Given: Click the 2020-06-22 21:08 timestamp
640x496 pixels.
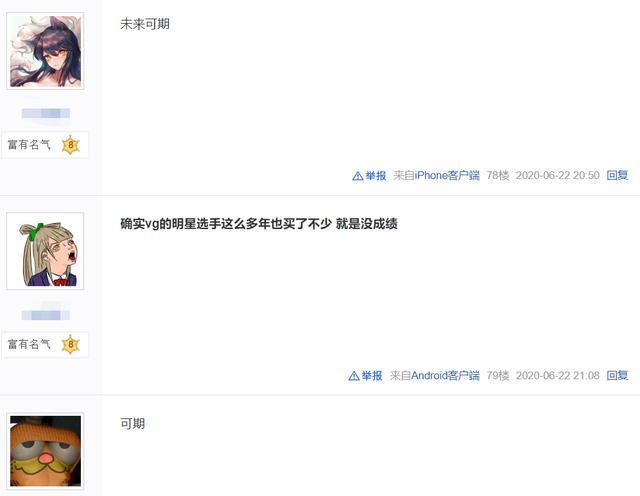Looking at the screenshot, I should (558, 376).
